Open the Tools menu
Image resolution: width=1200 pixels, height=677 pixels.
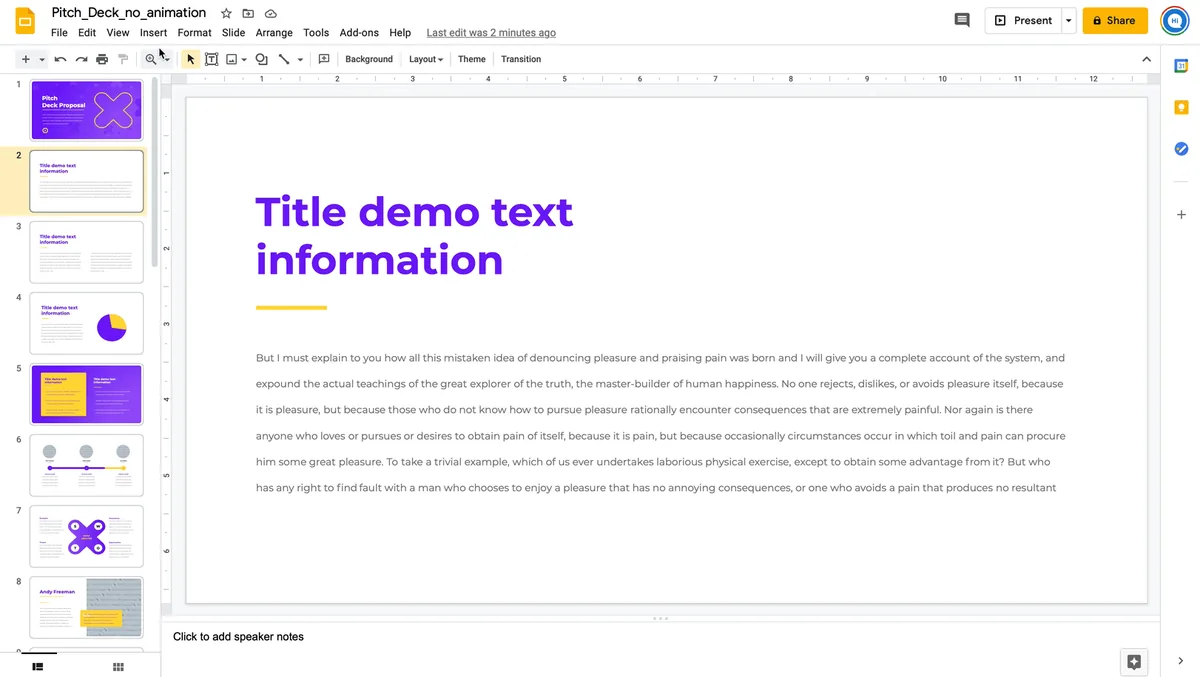(316, 33)
